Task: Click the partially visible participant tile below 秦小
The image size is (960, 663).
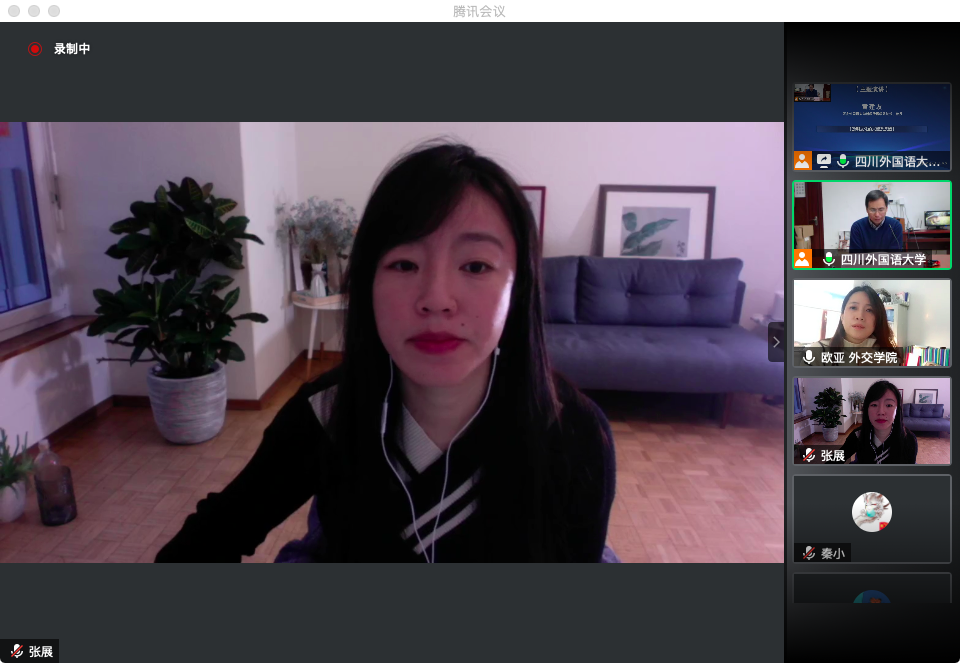Action: click(x=871, y=589)
